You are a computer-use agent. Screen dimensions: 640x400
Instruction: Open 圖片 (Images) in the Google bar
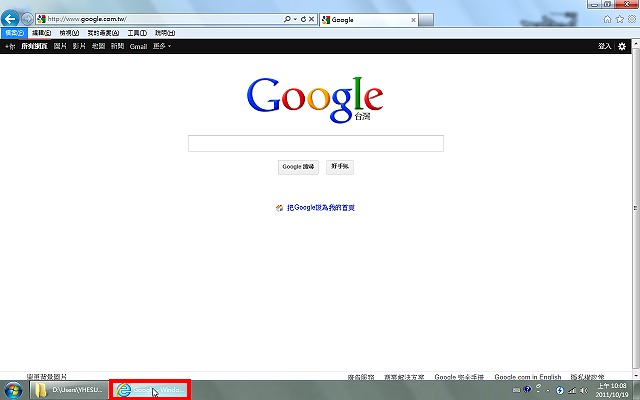[x=60, y=47]
